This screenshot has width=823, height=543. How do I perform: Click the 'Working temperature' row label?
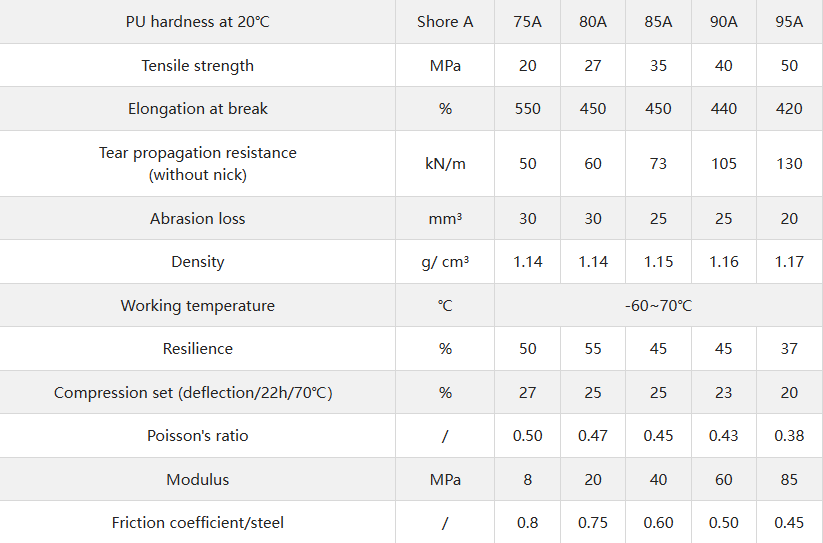click(x=198, y=306)
